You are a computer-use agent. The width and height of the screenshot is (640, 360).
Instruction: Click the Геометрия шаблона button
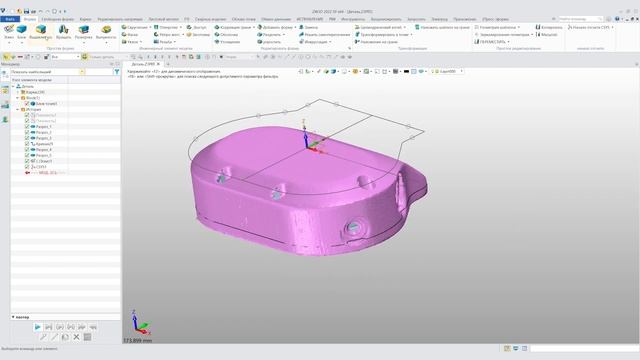coord(496,27)
